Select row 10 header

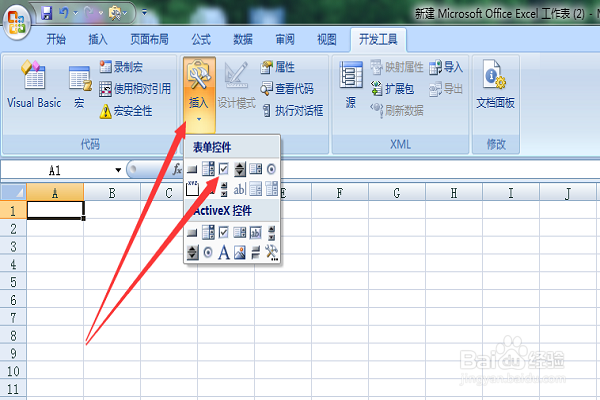point(13,371)
